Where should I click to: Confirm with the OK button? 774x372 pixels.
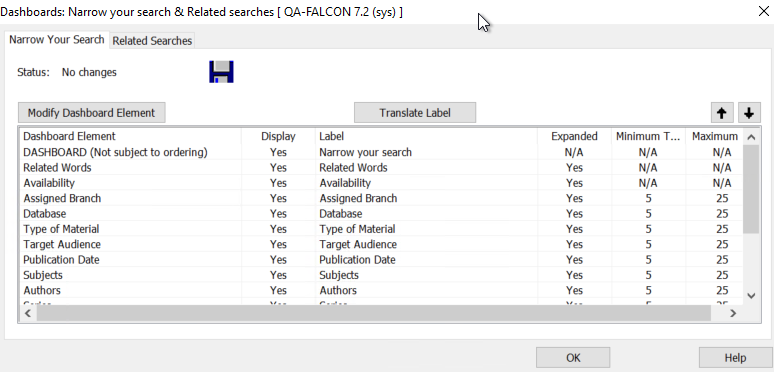(573, 358)
